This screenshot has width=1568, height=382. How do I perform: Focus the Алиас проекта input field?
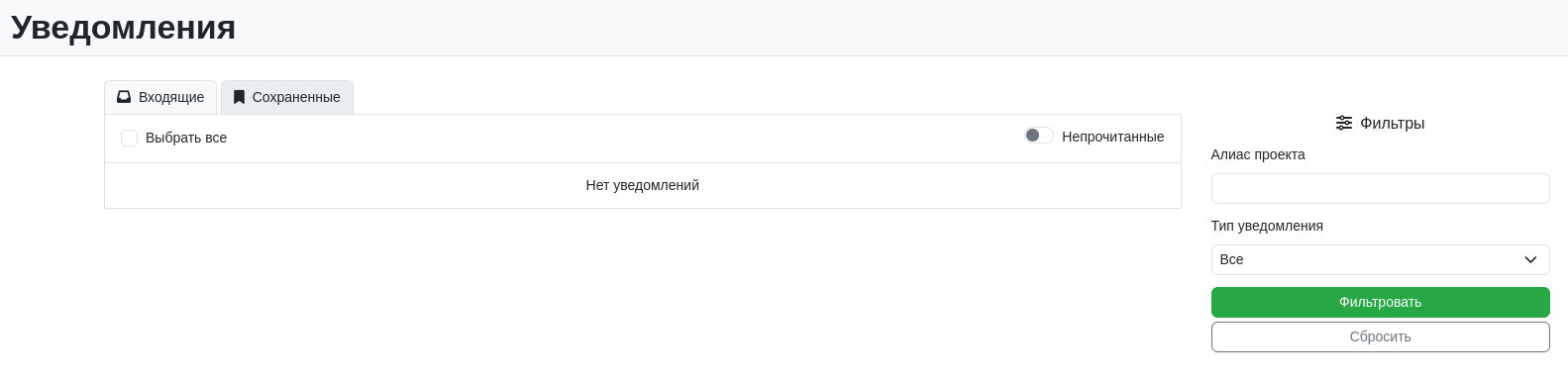coord(1380,188)
